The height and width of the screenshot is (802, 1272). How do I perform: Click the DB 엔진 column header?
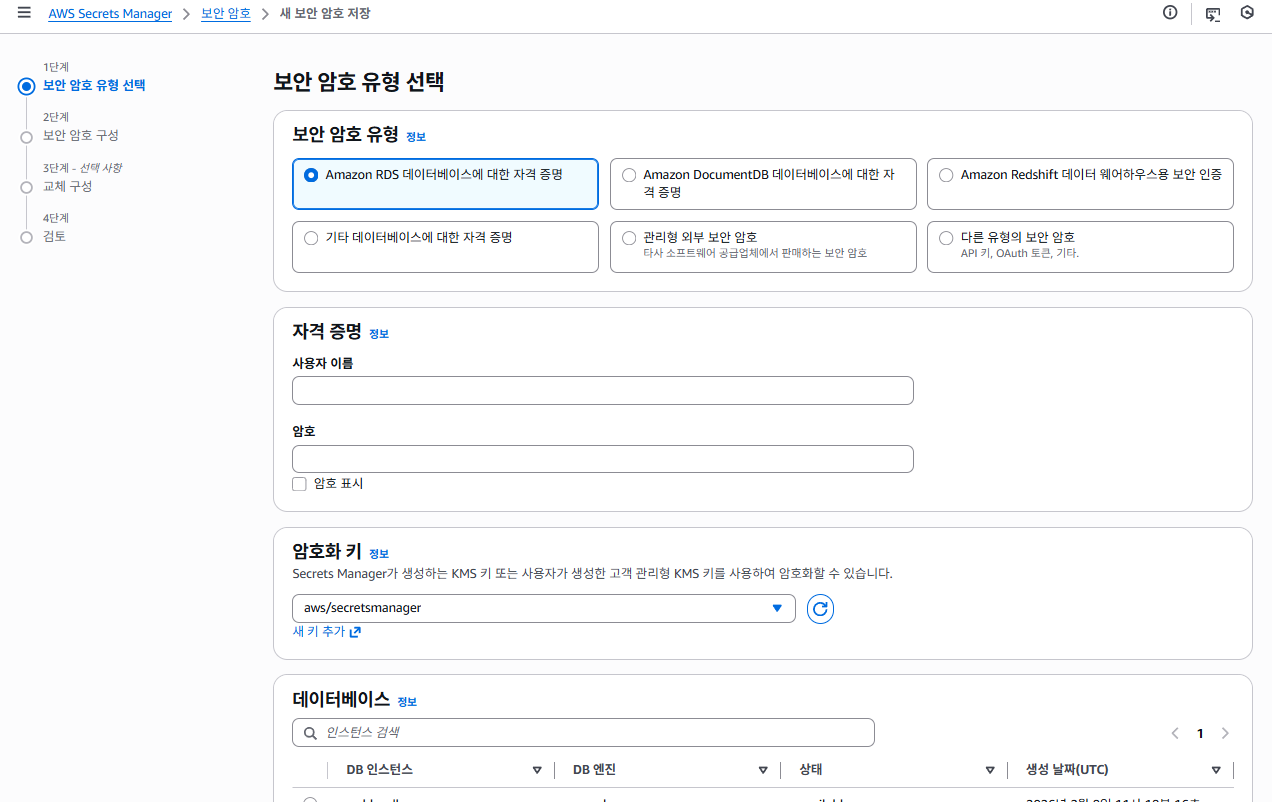point(594,770)
